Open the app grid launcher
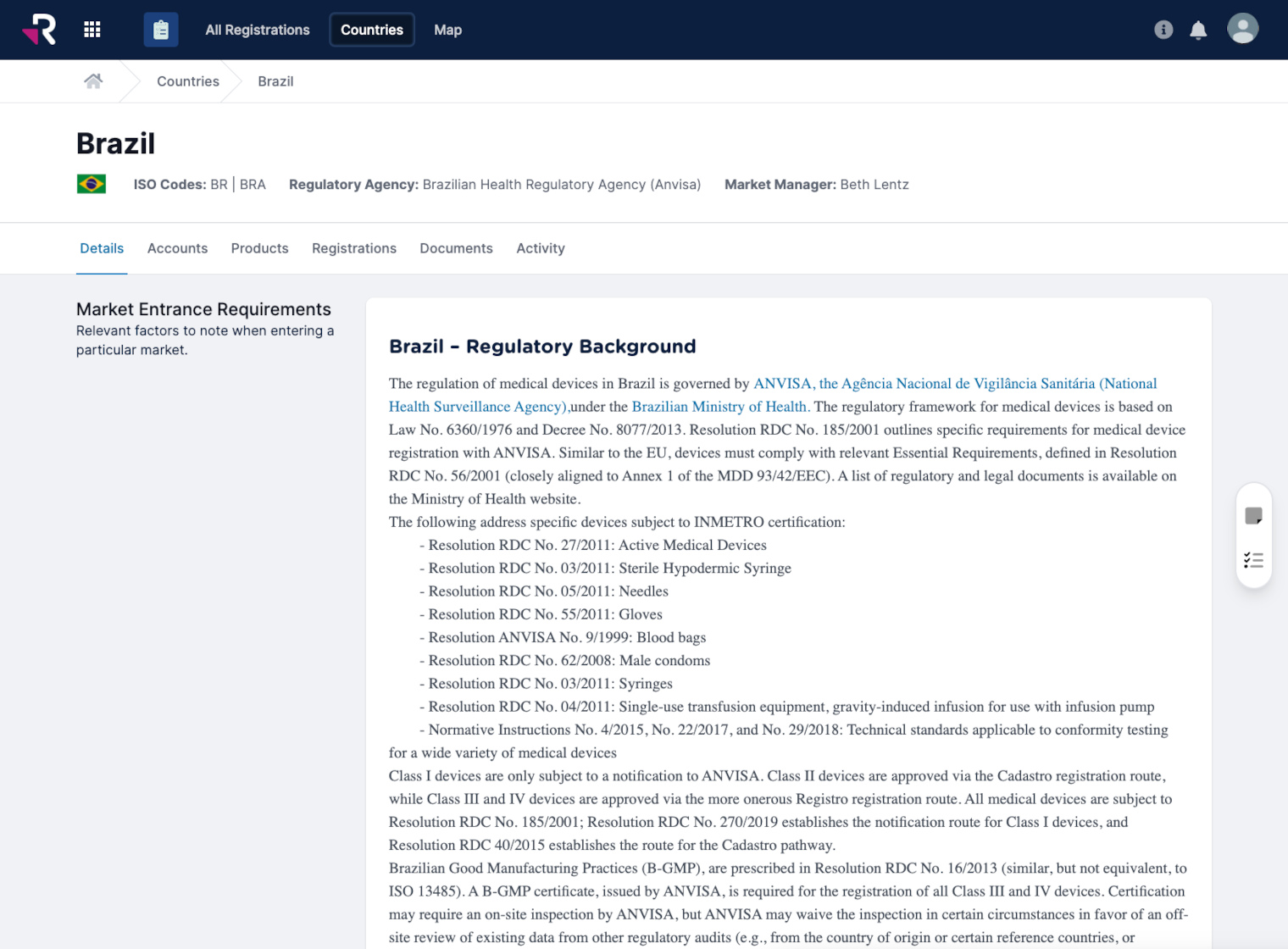Screen dimensions: 1288x949 (x=92, y=29)
